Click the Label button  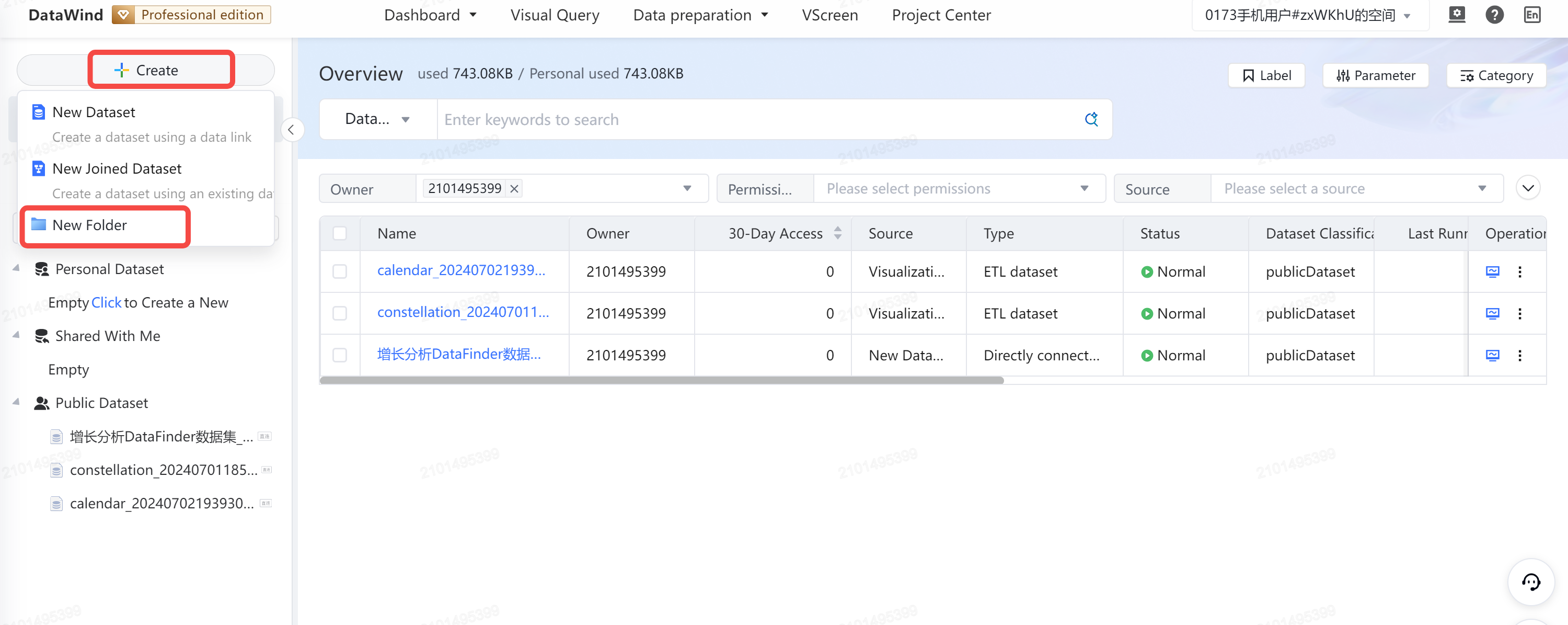pyautogui.click(x=1267, y=75)
